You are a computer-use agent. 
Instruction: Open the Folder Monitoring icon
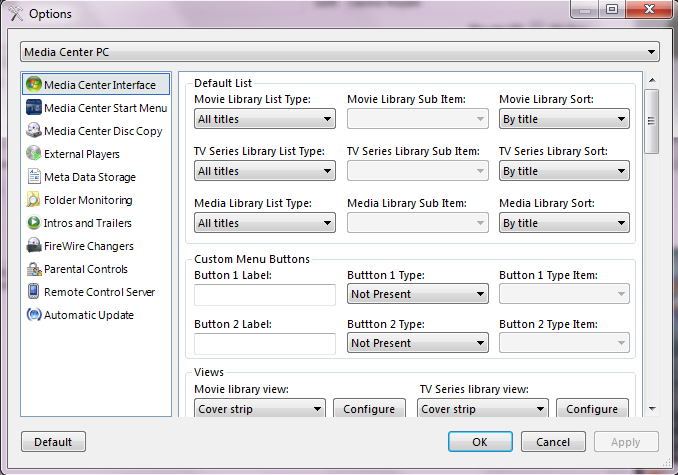[34, 200]
